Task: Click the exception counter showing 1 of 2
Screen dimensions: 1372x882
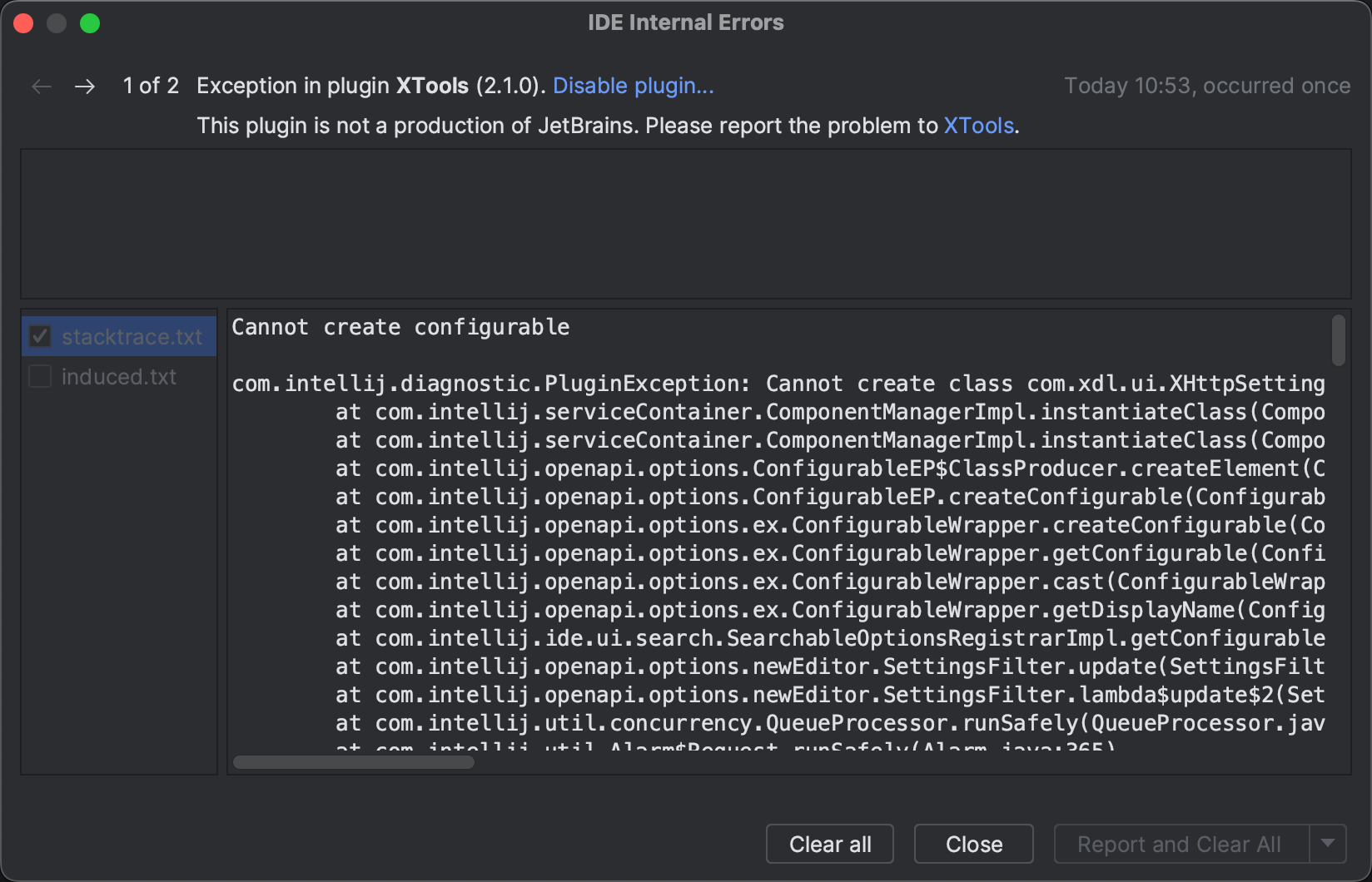Action: 151,86
